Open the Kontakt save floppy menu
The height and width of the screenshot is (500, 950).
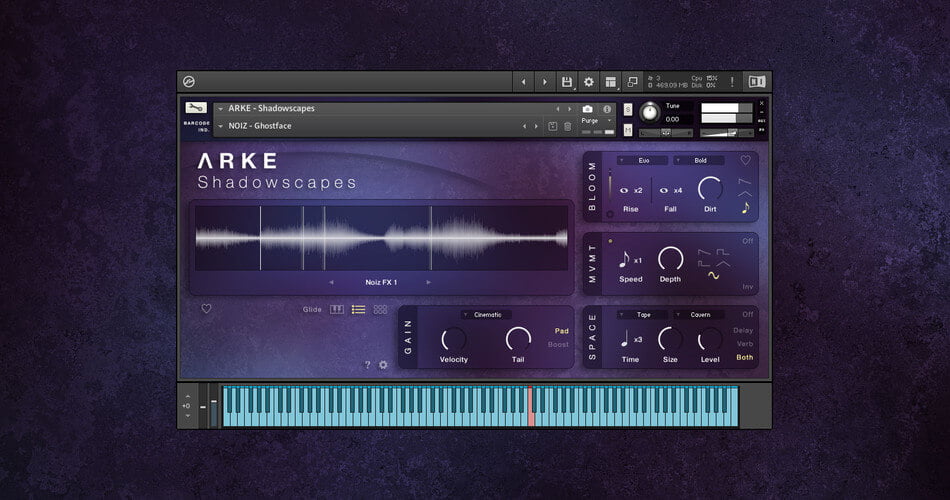pos(566,82)
